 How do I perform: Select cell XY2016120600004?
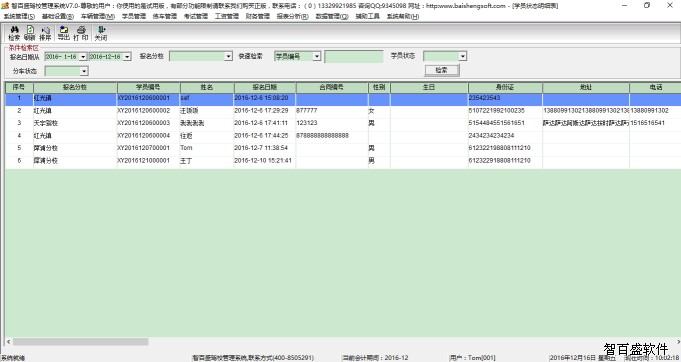(x=149, y=136)
